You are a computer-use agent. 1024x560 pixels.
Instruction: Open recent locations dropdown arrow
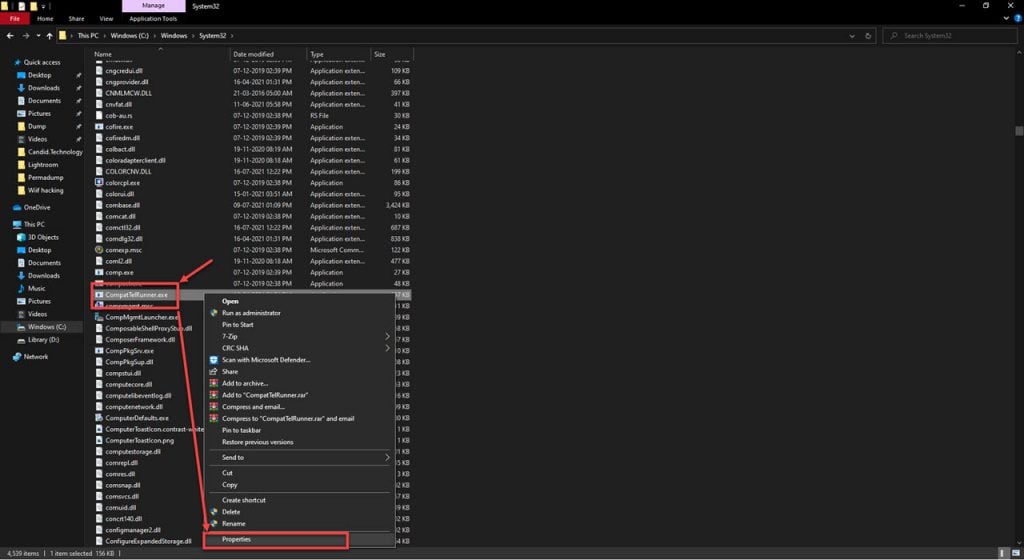[x=39, y=36]
